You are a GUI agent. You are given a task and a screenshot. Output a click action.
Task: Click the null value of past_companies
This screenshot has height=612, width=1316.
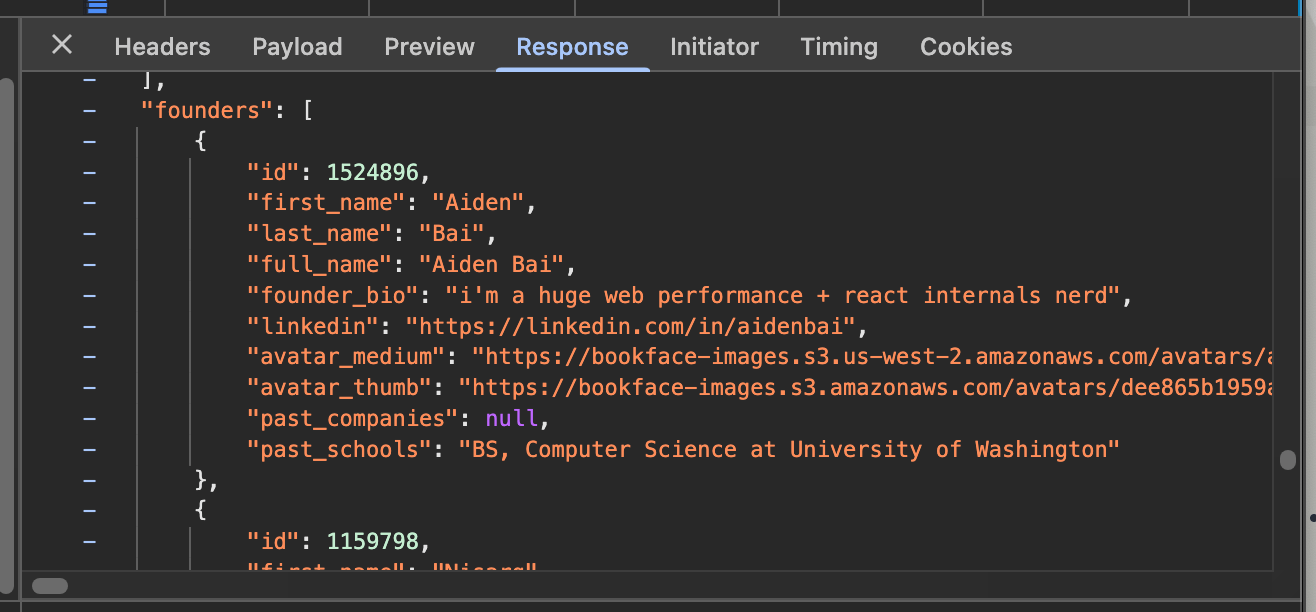(x=512, y=418)
